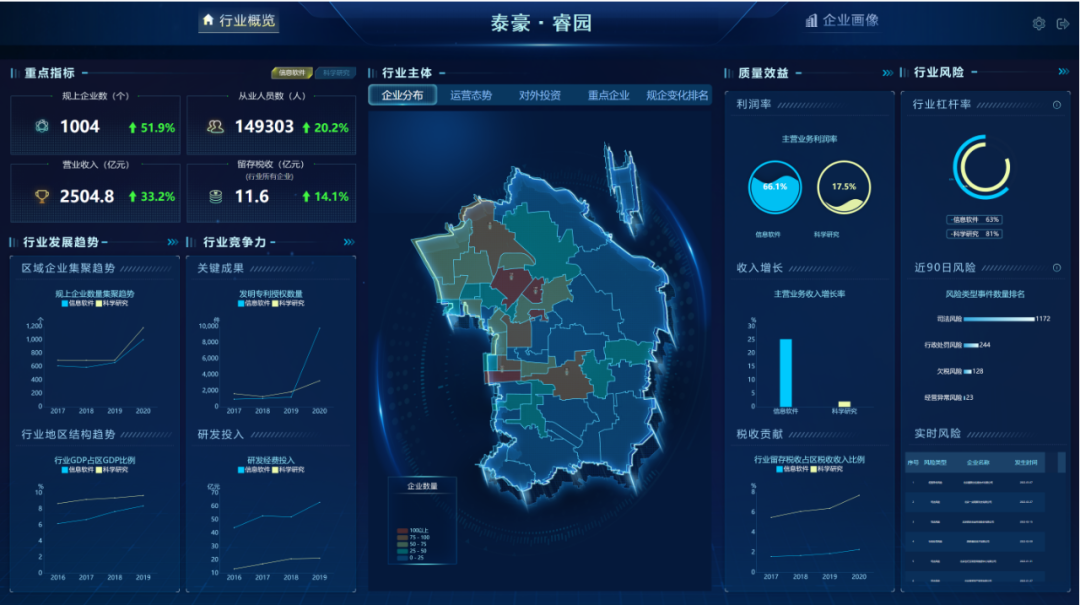
Task: Expand the 行业风险 panel arrows
Action: pos(1063,71)
